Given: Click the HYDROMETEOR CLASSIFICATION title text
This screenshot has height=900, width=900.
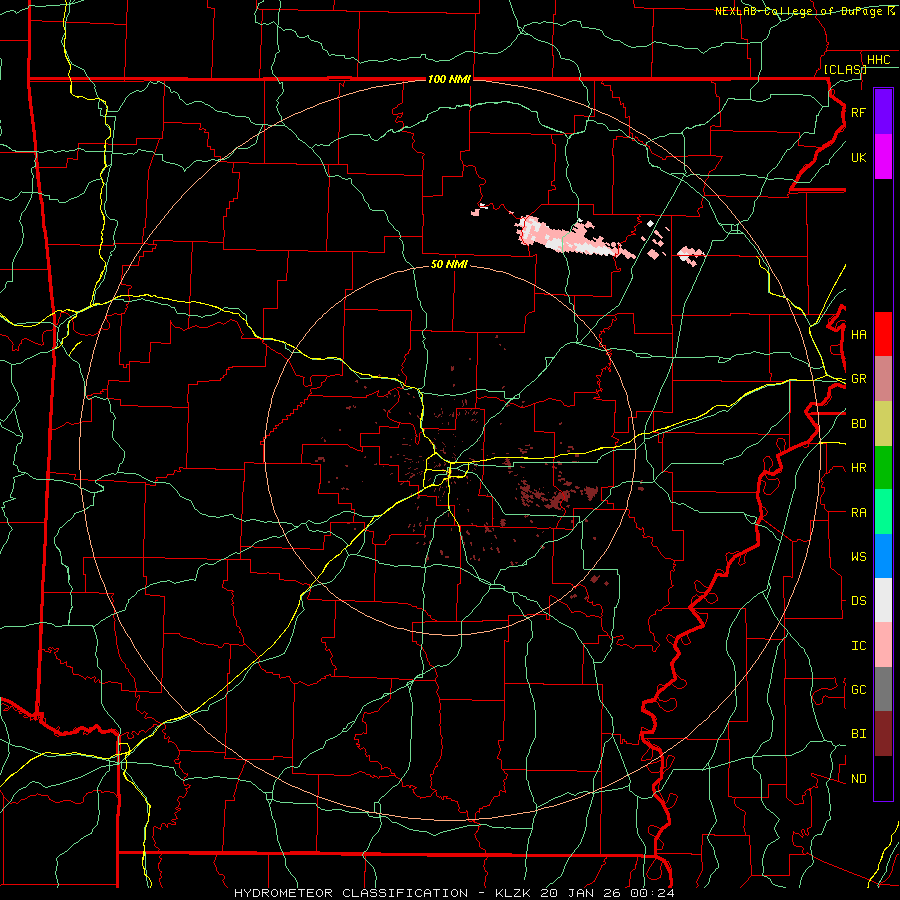Looking at the screenshot, I should point(351,893).
